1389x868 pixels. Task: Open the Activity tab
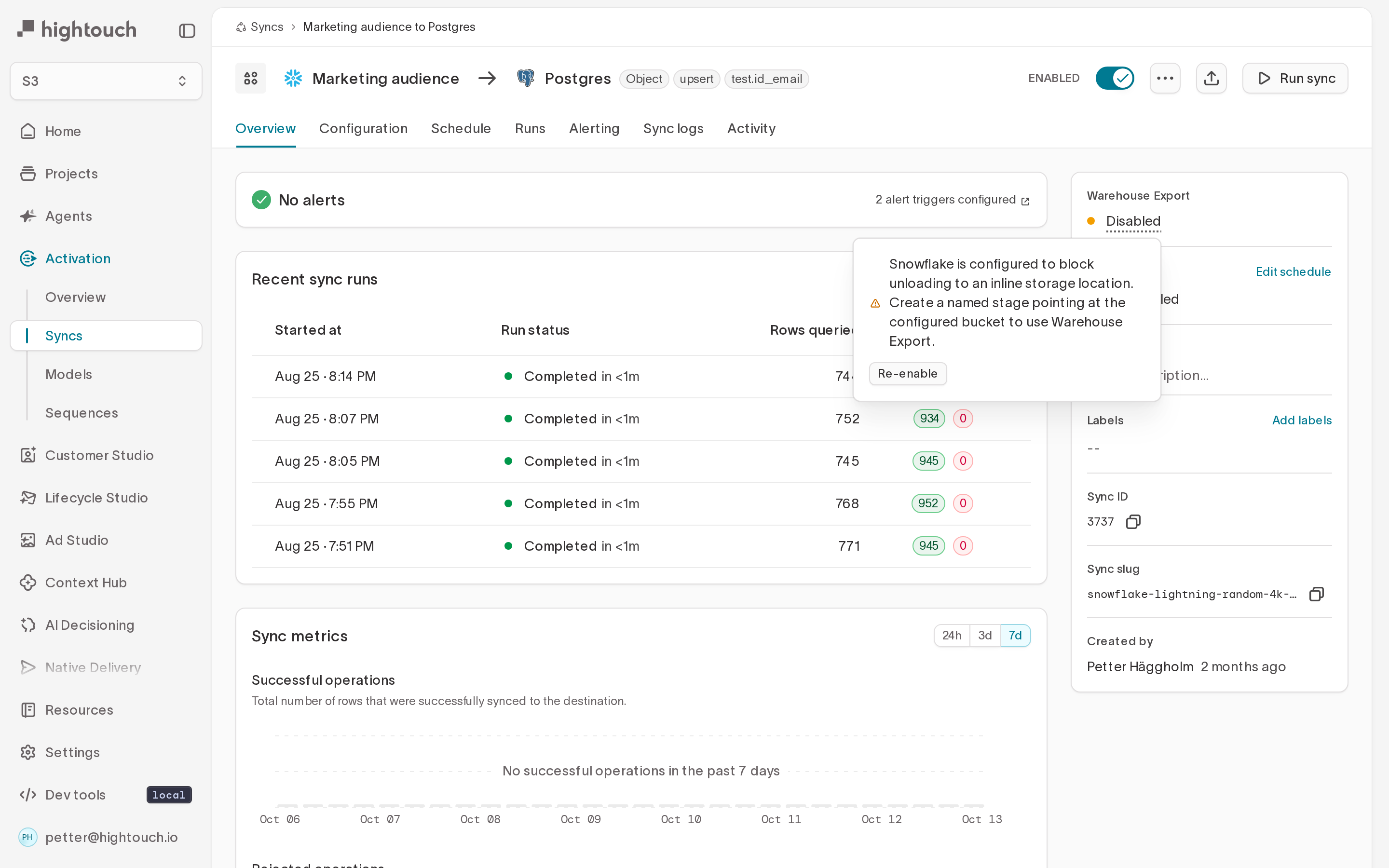pyautogui.click(x=751, y=129)
